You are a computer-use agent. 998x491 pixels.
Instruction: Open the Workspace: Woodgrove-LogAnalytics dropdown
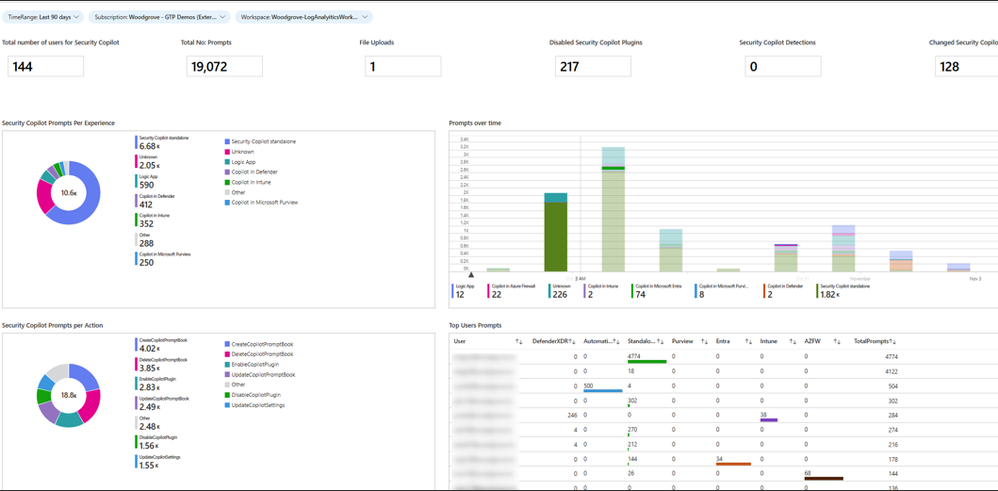coord(304,17)
